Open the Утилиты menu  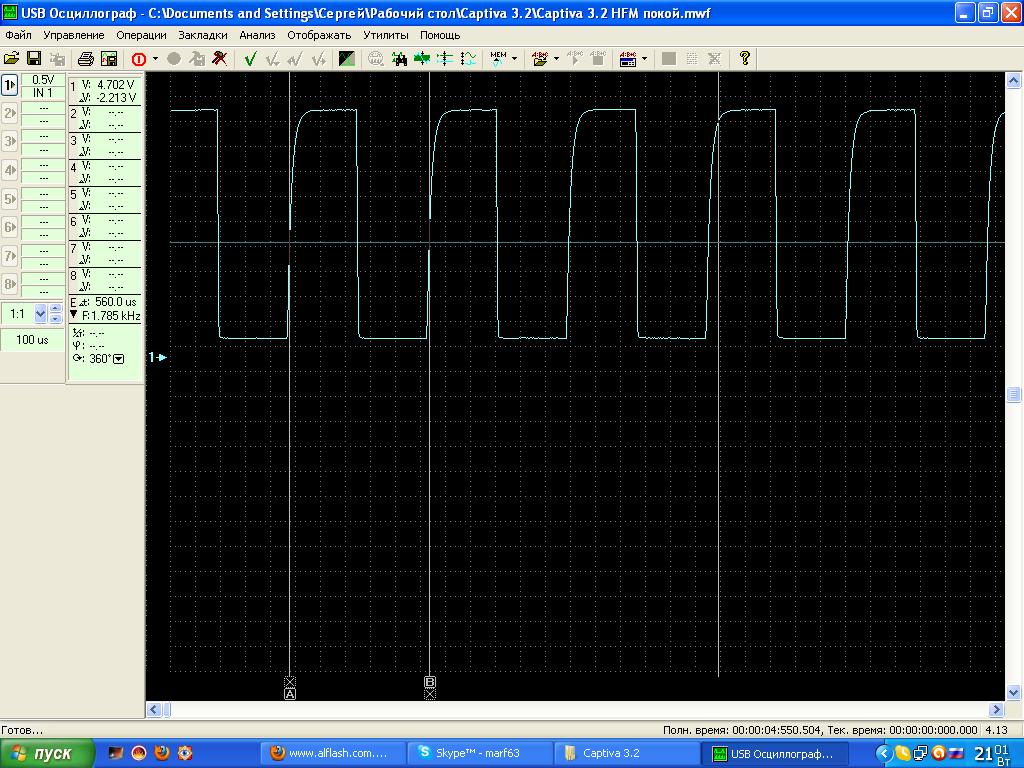pos(385,35)
